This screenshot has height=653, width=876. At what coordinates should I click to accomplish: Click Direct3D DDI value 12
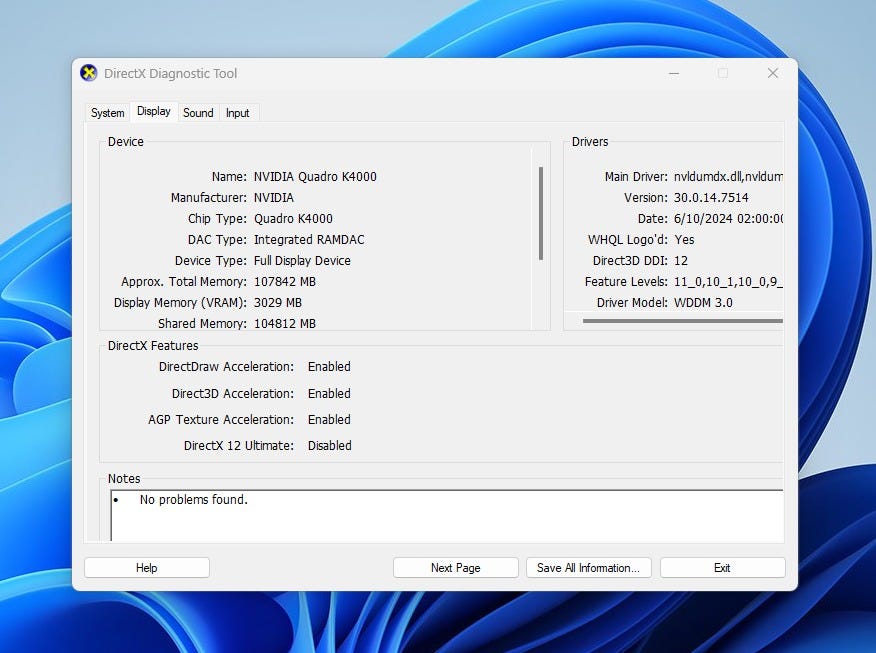pos(681,261)
